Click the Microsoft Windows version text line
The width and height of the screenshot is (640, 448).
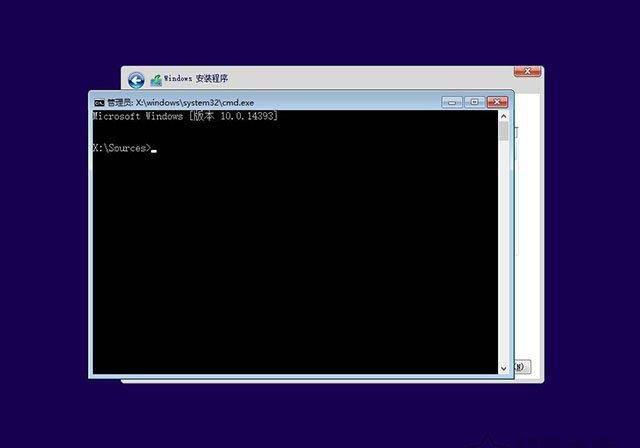tap(185, 116)
